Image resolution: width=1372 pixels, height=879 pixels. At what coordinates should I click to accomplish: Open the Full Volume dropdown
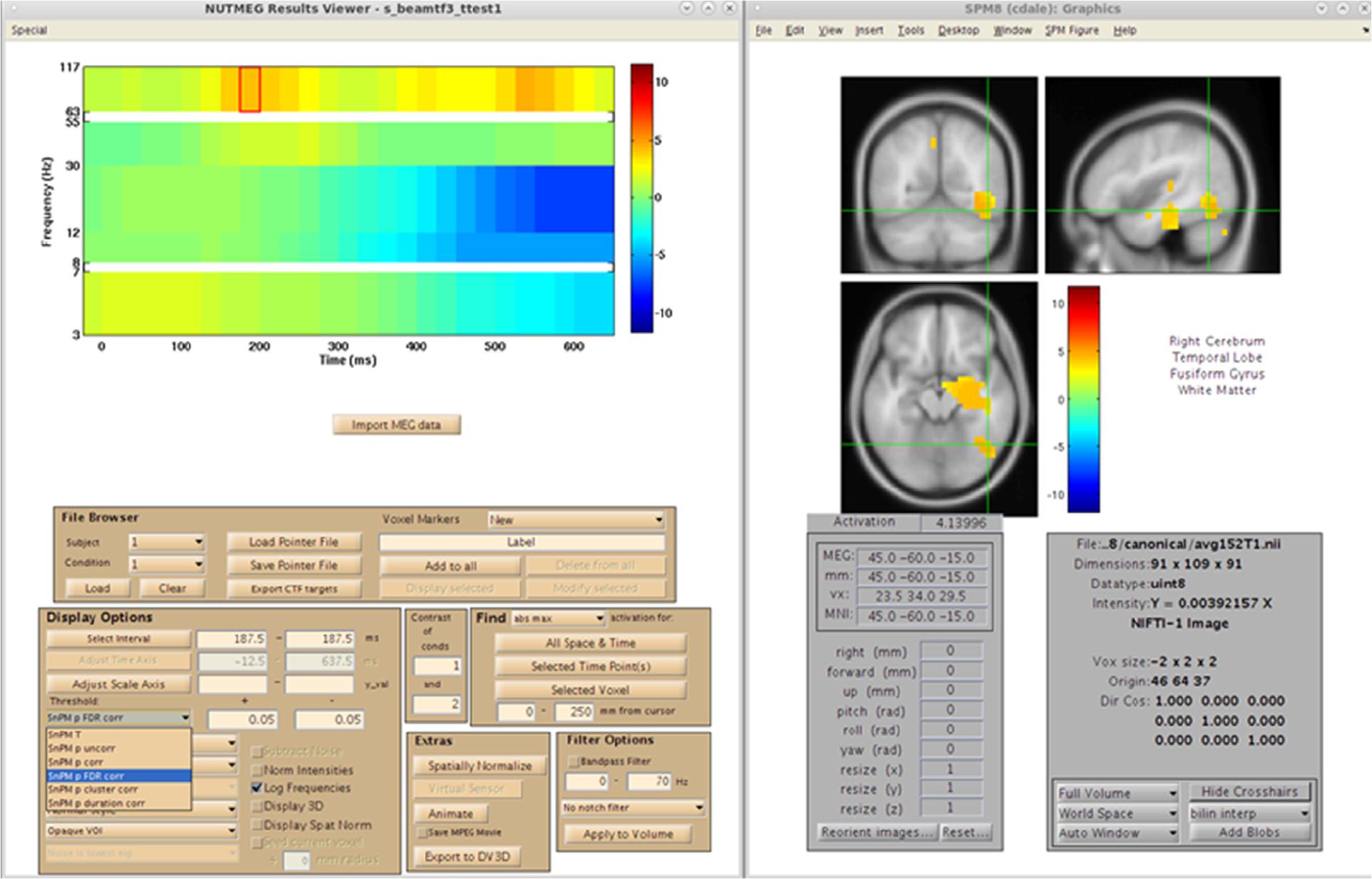pyautogui.click(x=1117, y=793)
